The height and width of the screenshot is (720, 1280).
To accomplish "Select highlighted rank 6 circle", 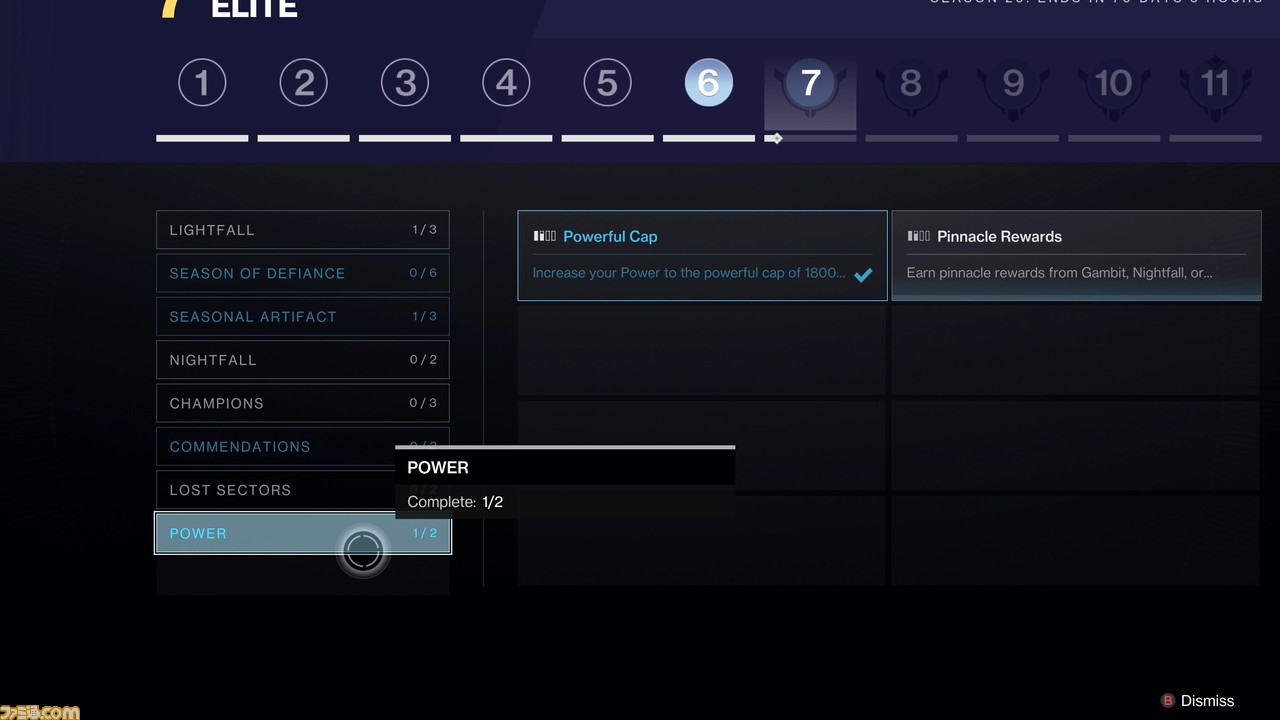I will [708, 83].
